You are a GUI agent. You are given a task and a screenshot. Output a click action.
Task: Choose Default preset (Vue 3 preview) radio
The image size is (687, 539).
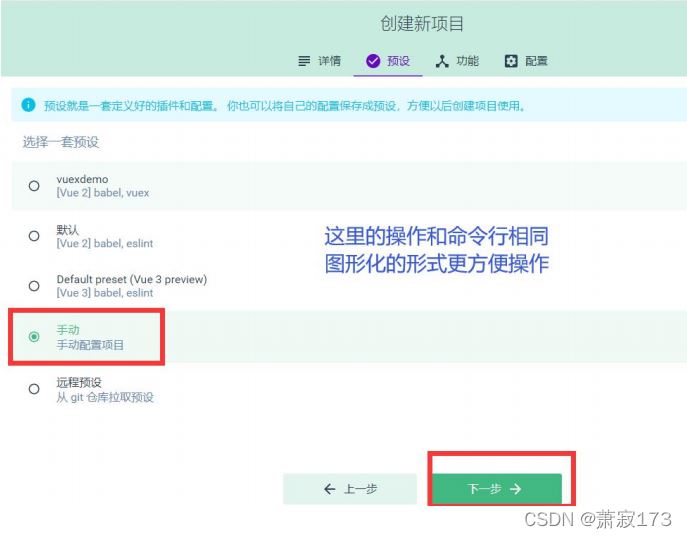point(34,286)
